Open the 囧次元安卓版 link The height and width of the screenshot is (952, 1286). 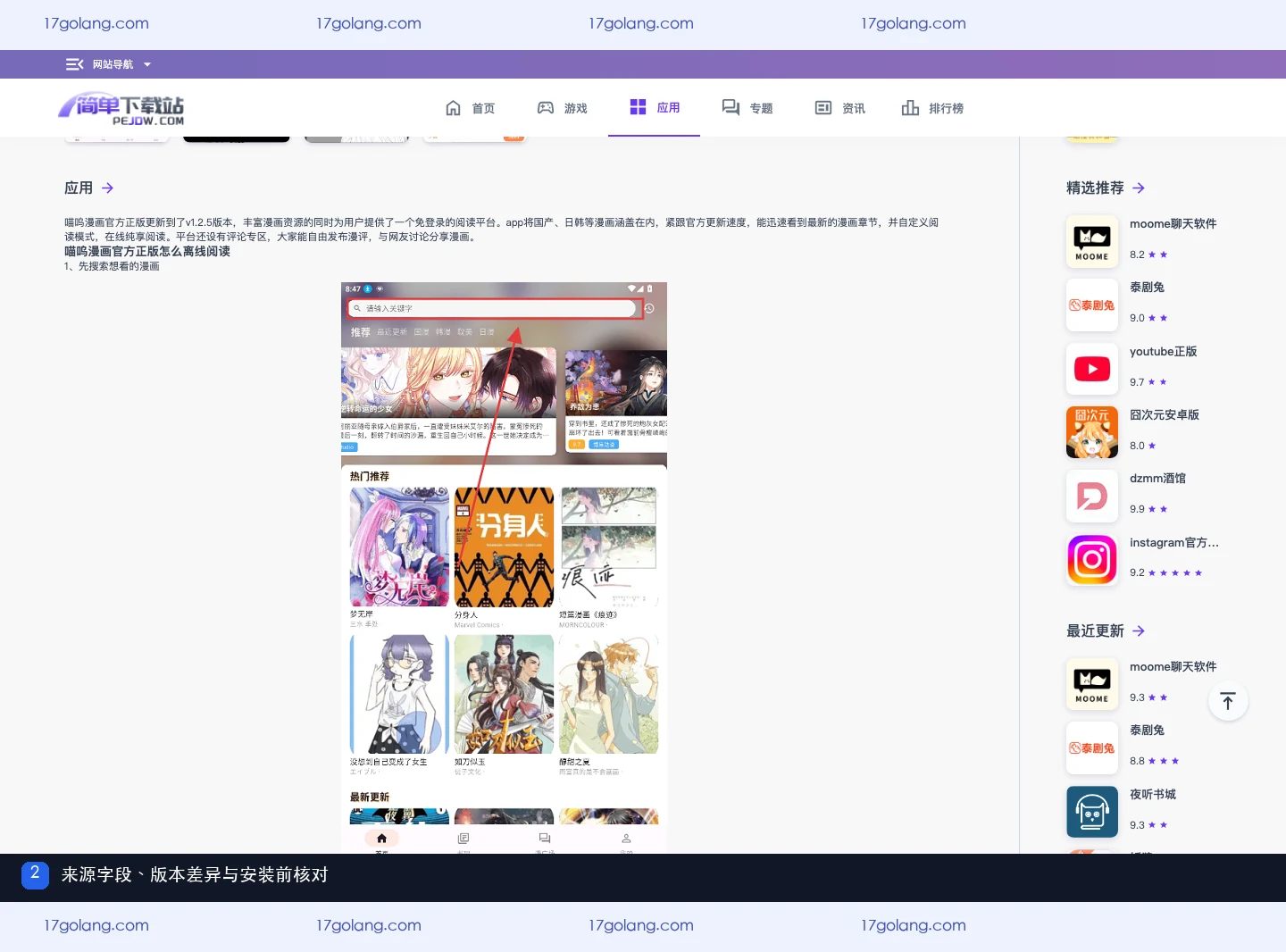pyautogui.click(x=1165, y=415)
